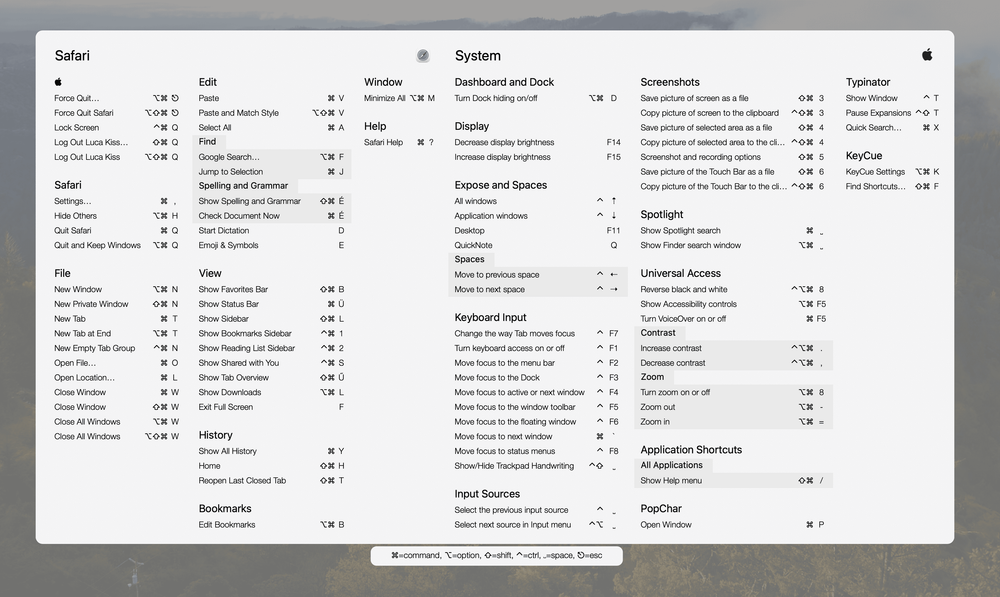The width and height of the screenshot is (1000, 597).
Task: Select Show Favorites Bar
Action: [272, 290]
